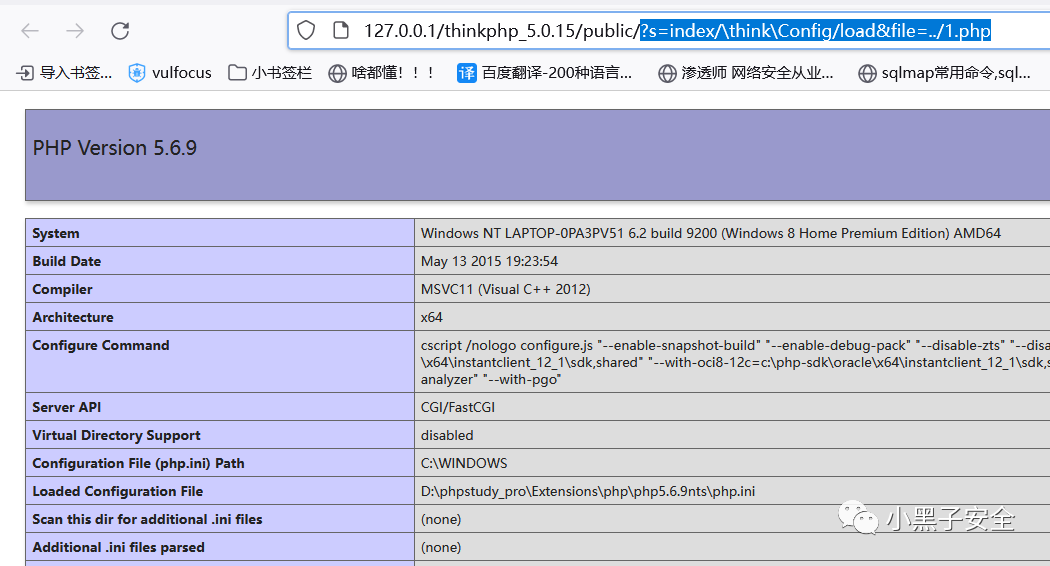This screenshot has height=566, width=1050.
Task: Open the 百度翻译-200种语言 bookmark
Action: (x=544, y=72)
